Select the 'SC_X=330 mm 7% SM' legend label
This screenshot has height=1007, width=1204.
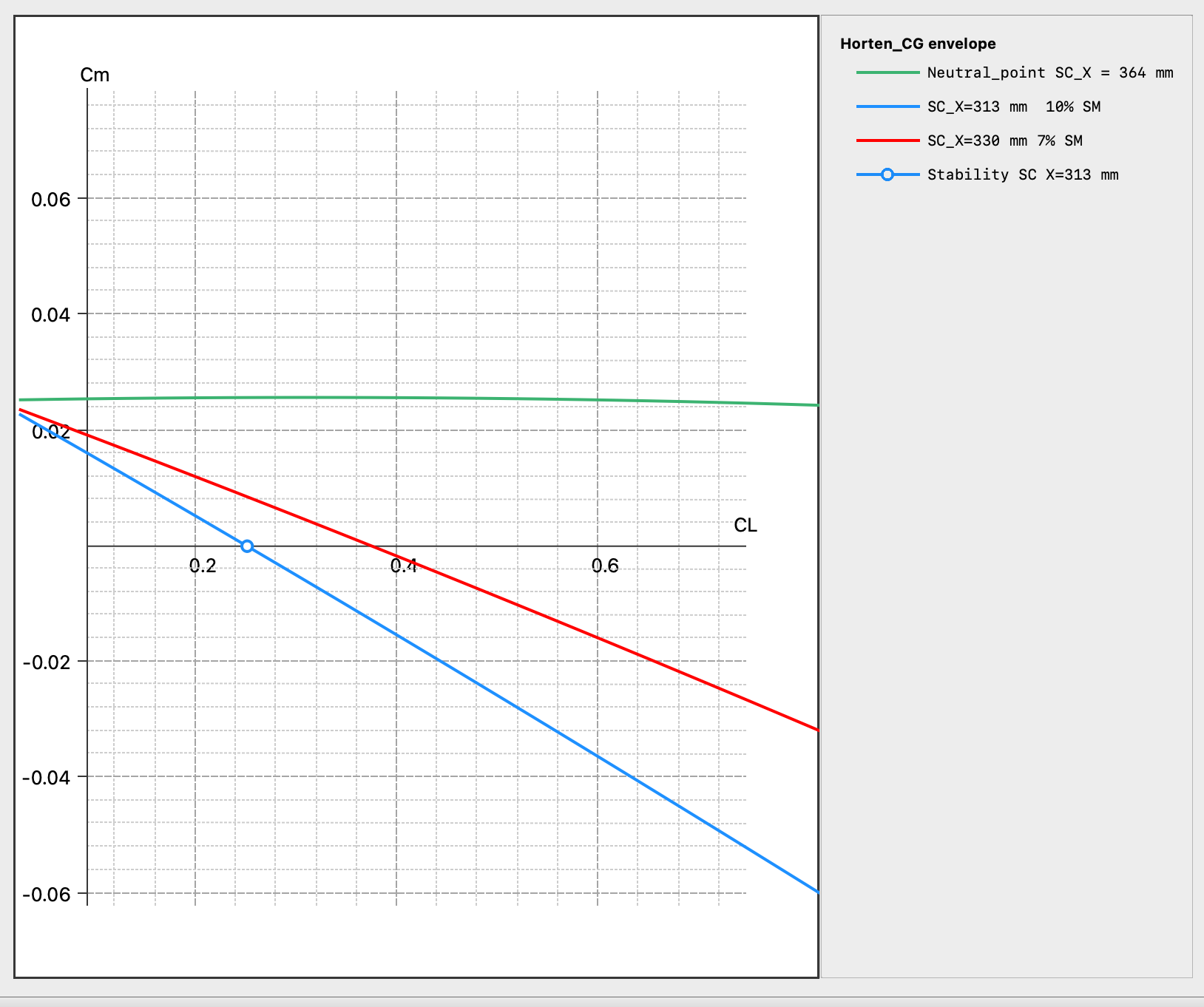pos(1004,140)
